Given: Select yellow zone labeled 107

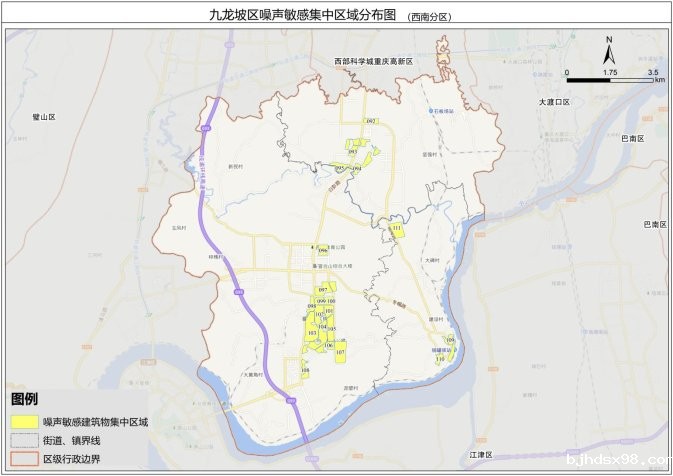Looking at the screenshot, I should coord(340,351).
